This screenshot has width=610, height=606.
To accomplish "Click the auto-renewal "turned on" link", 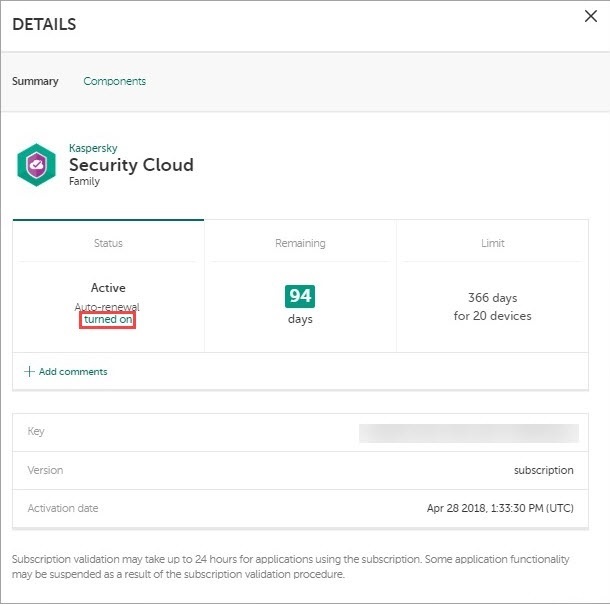I will pos(108,320).
